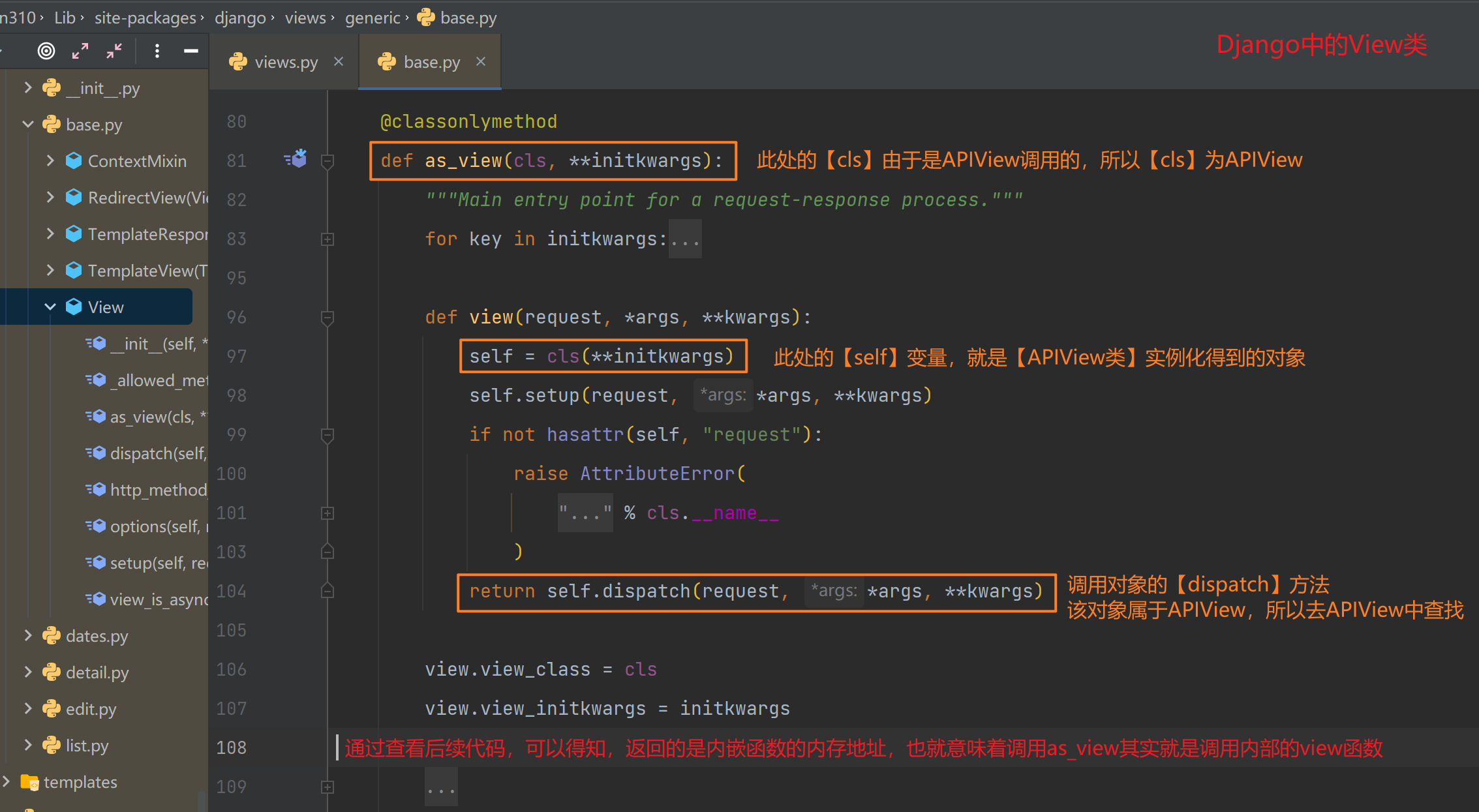The image size is (1479, 812).
Task: Select the detail.py file in the tree
Action: coord(97,672)
